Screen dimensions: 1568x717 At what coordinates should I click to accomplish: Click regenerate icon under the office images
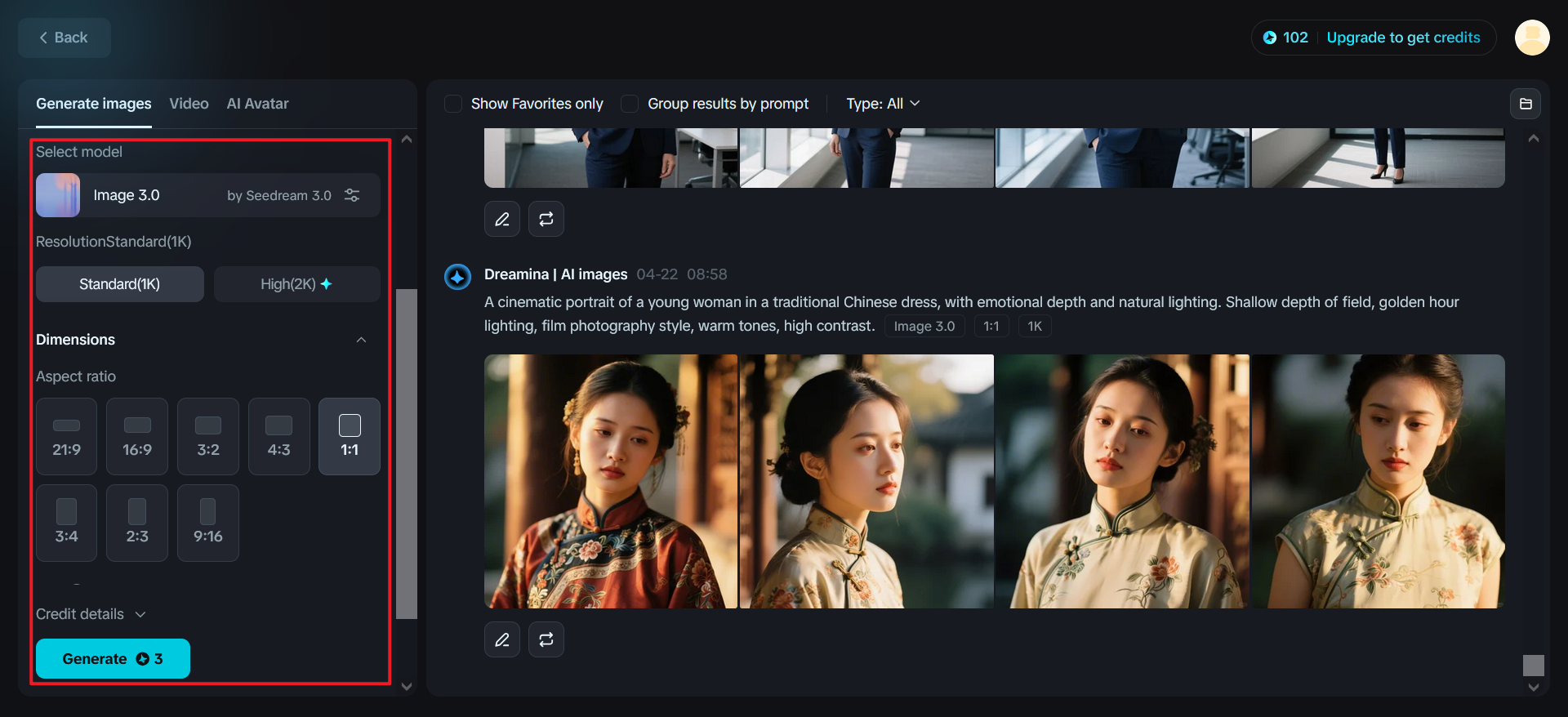pyautogui.click(x=546, y=219)
